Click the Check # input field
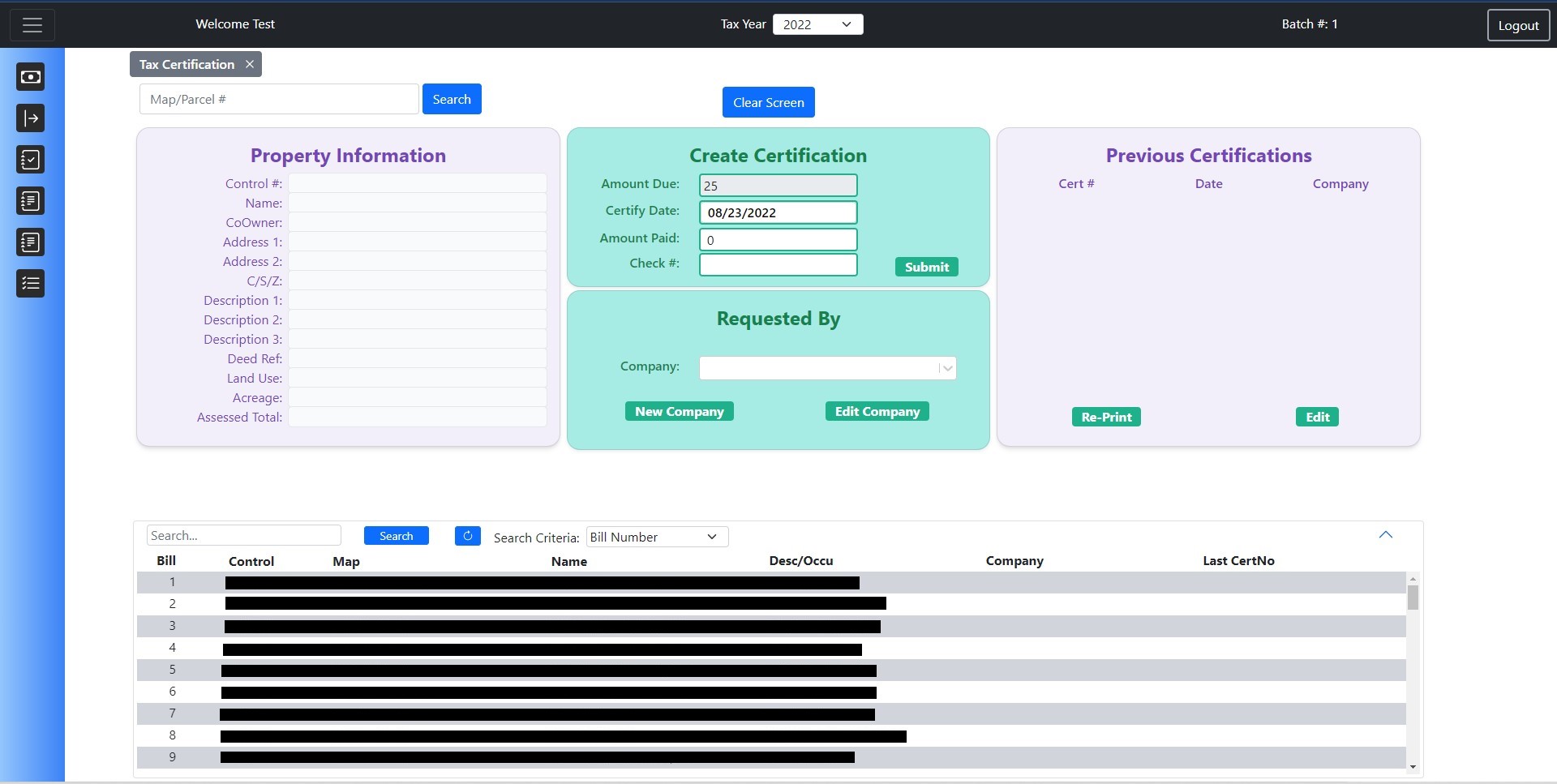1557x784 pixels. (x=778, y=265)
